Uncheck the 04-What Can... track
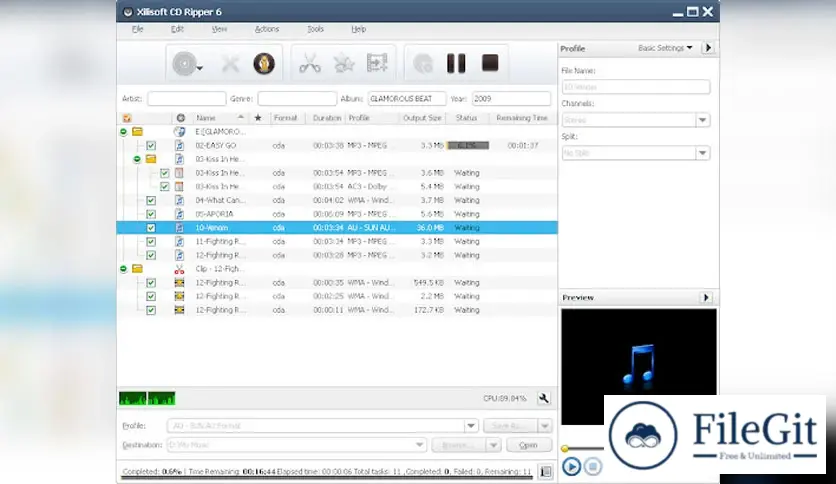The height and width of the screenshot is (484, 836). pyautogui.click(x=151, y=200)
